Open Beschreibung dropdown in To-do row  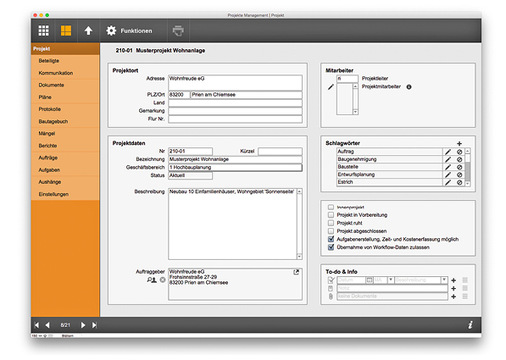coord(444,280)
